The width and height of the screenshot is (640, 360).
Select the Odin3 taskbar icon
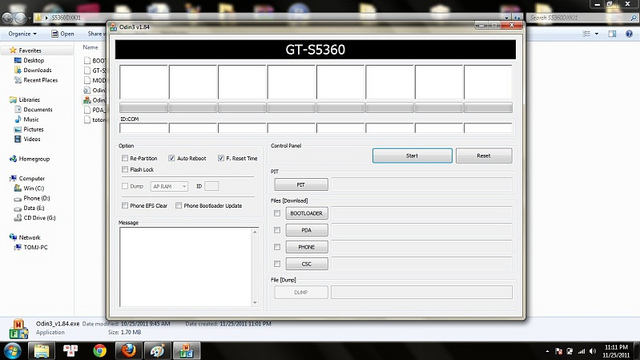coord(187,351)
